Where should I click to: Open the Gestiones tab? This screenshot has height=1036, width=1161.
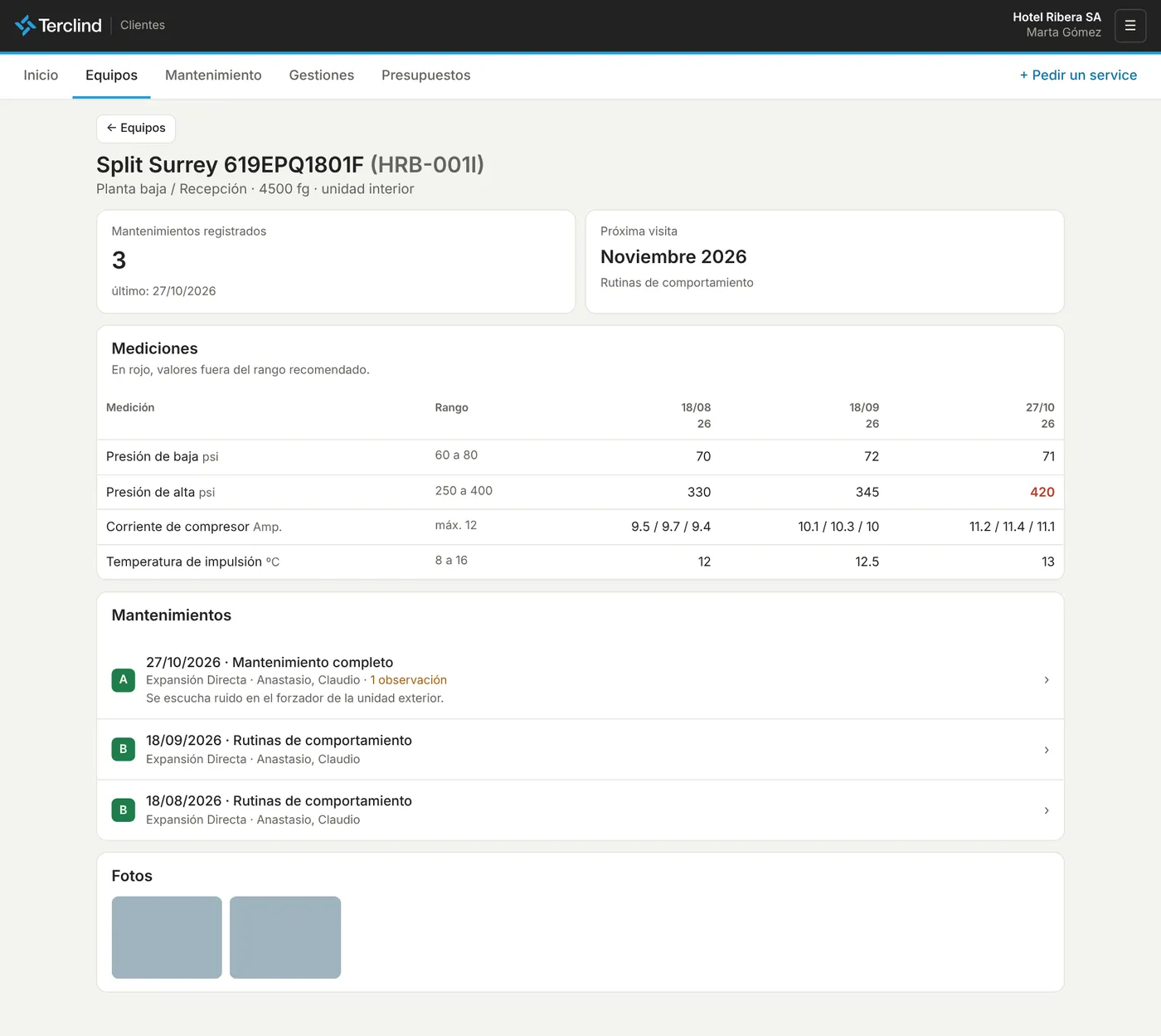tap(322, 75)
